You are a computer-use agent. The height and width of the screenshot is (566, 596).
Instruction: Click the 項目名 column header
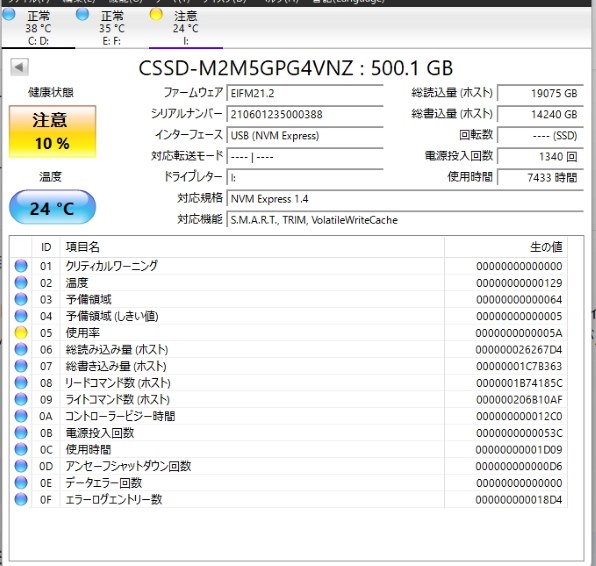[252, 247]
